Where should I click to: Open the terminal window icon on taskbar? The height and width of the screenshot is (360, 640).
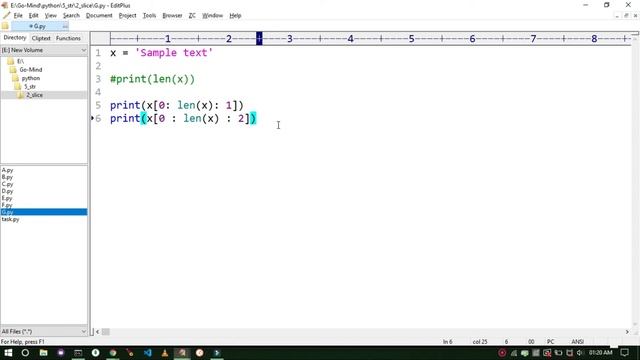tap(78, 353)
